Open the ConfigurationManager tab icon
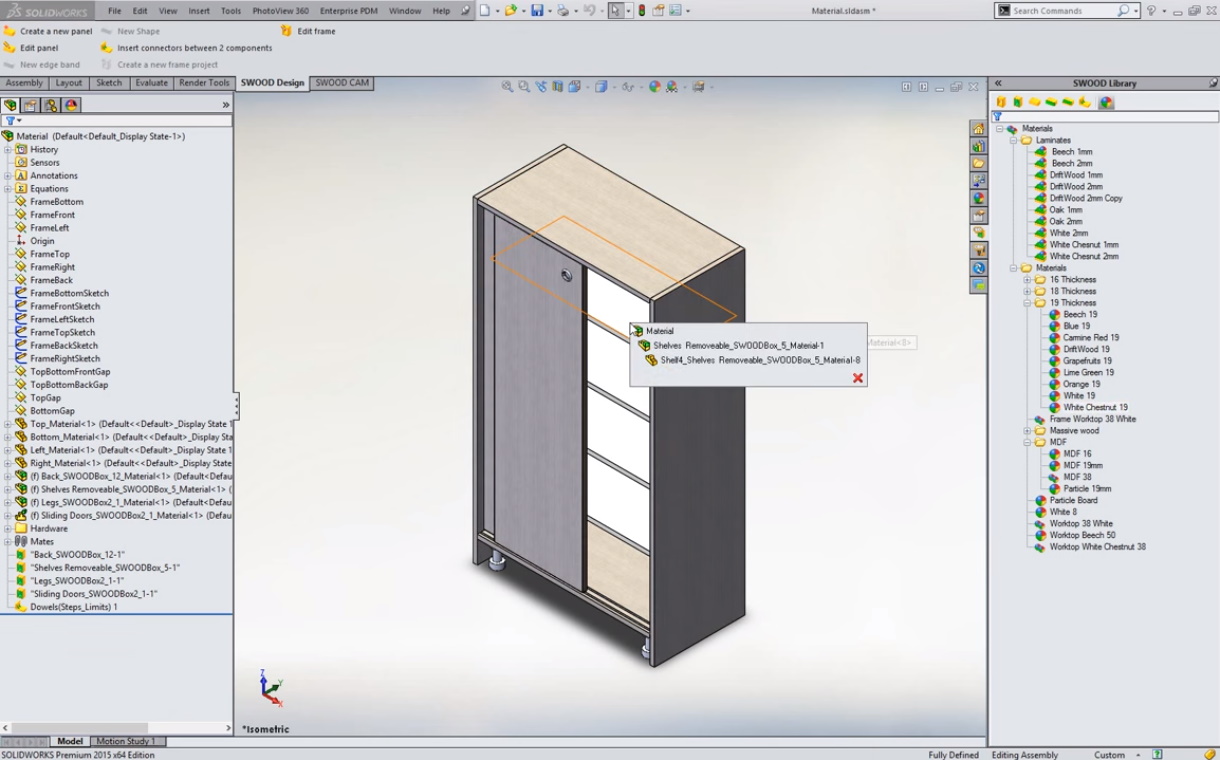 (x=51, y=105)
